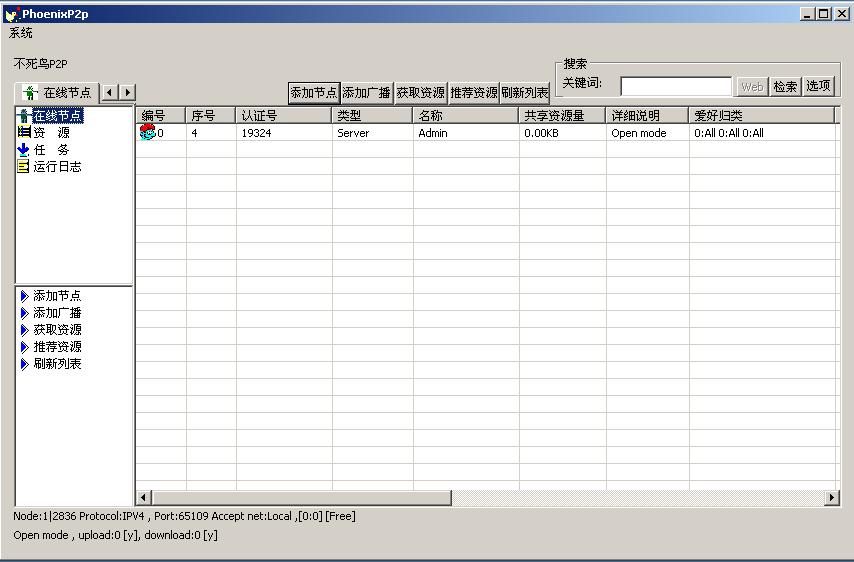Screen dimensions: 854x562
Task: Click the horizontal scrollbar thumb
Action: [302, 497]
